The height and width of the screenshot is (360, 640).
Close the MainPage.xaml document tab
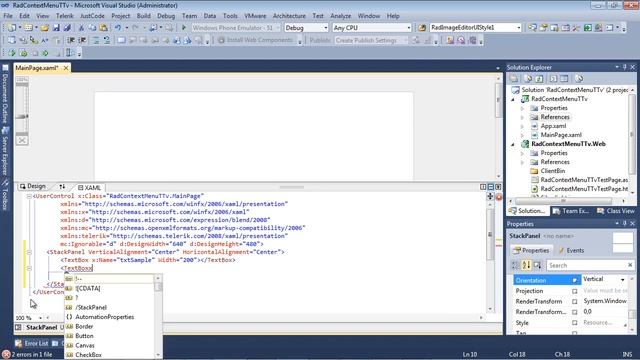[x=66, y=68]
